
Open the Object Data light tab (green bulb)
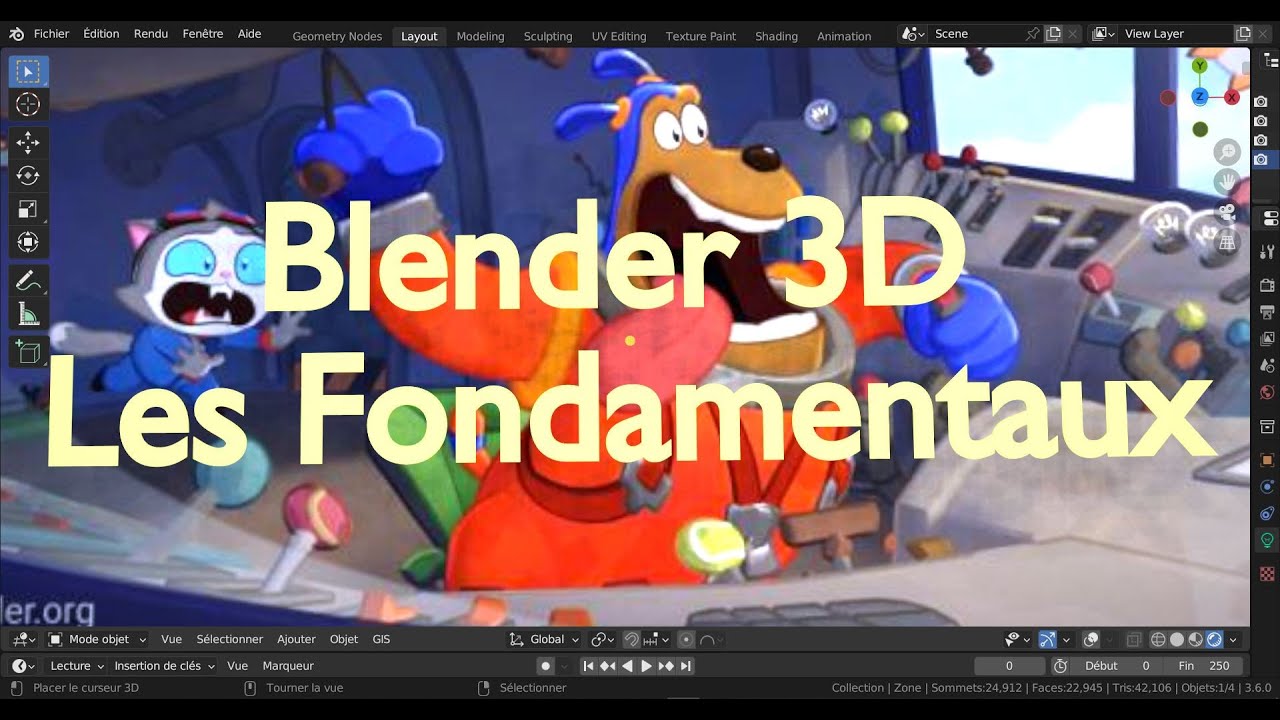(1268, 541)
